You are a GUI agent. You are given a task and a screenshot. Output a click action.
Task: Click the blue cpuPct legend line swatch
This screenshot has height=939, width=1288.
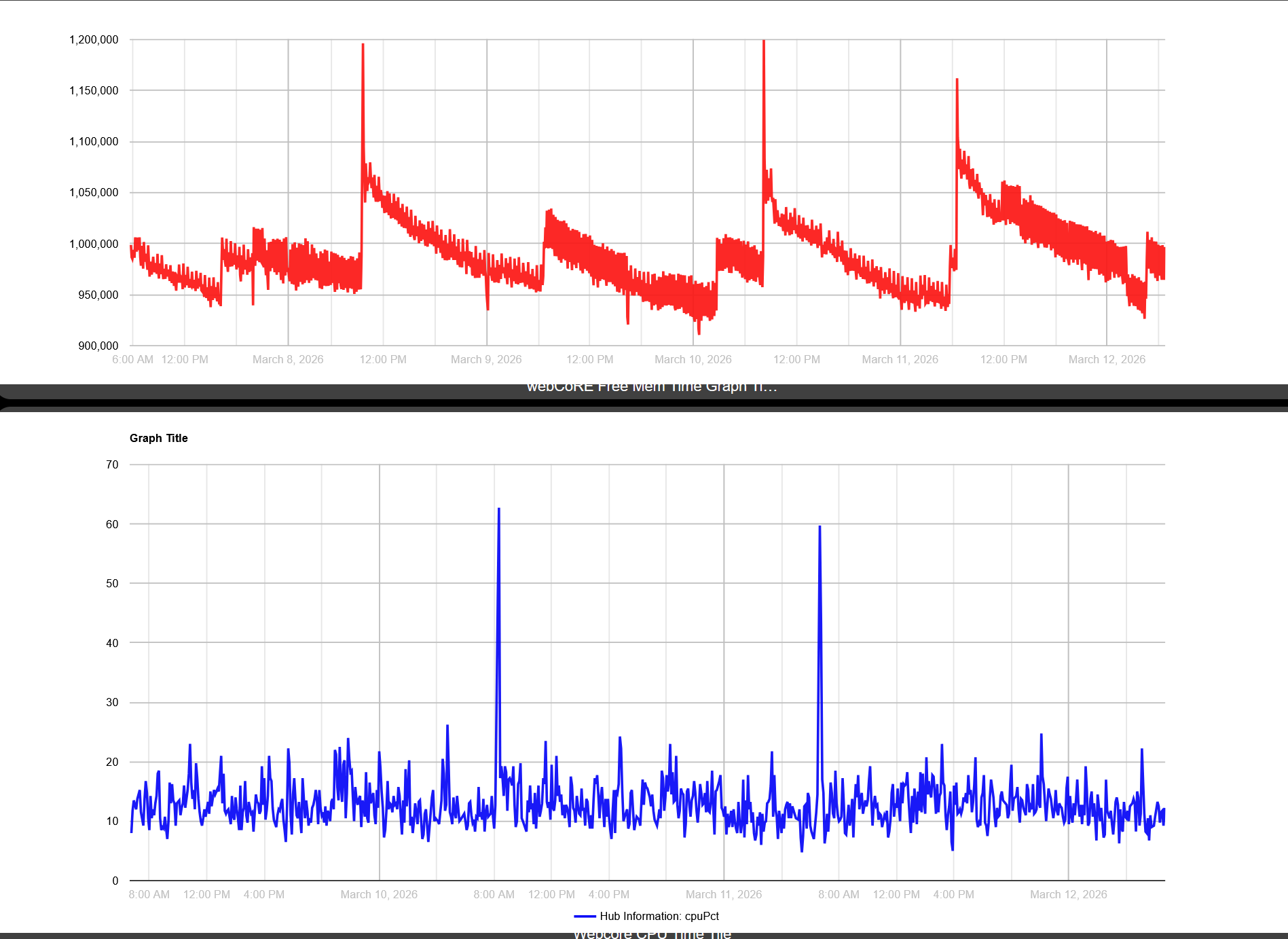coord(585,916)
